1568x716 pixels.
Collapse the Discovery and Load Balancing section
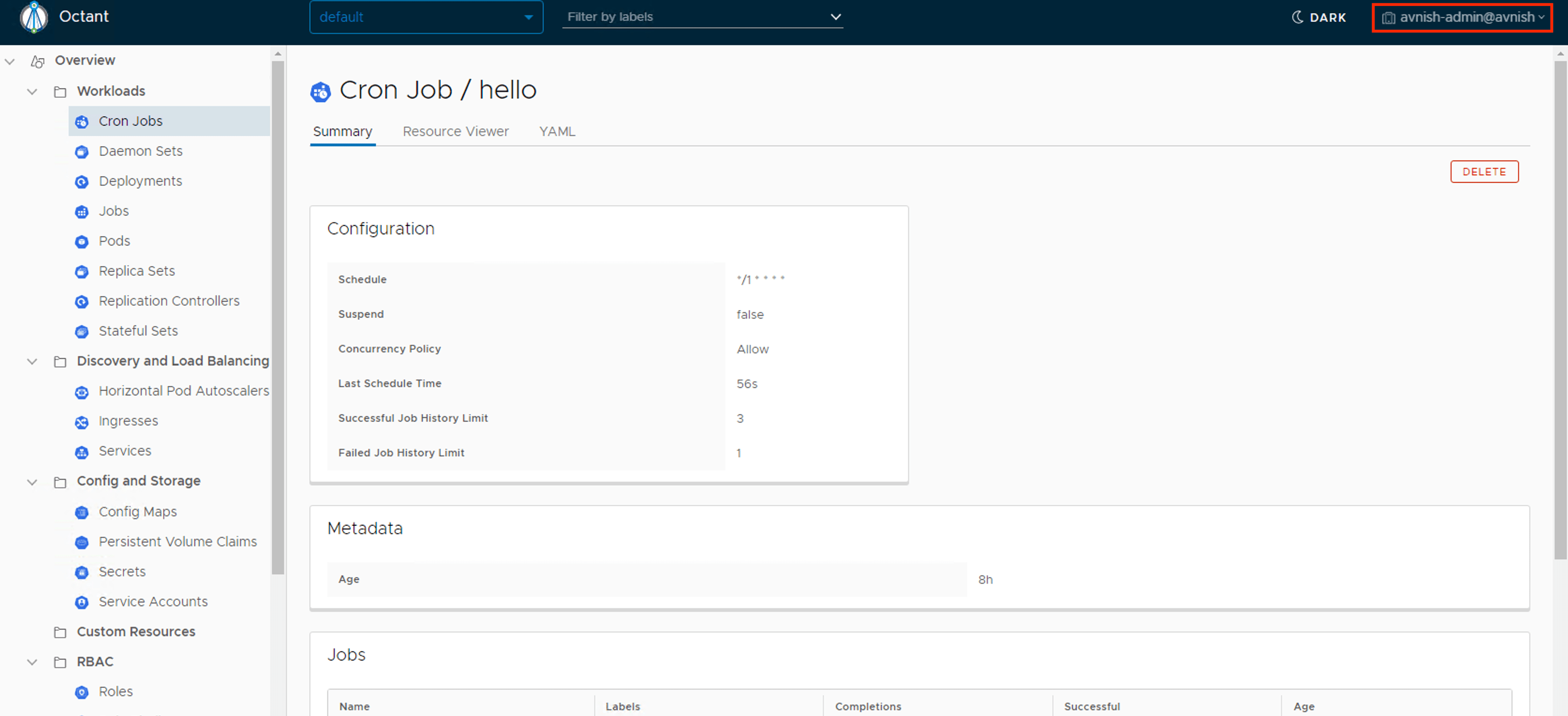[x=32, y=362]
